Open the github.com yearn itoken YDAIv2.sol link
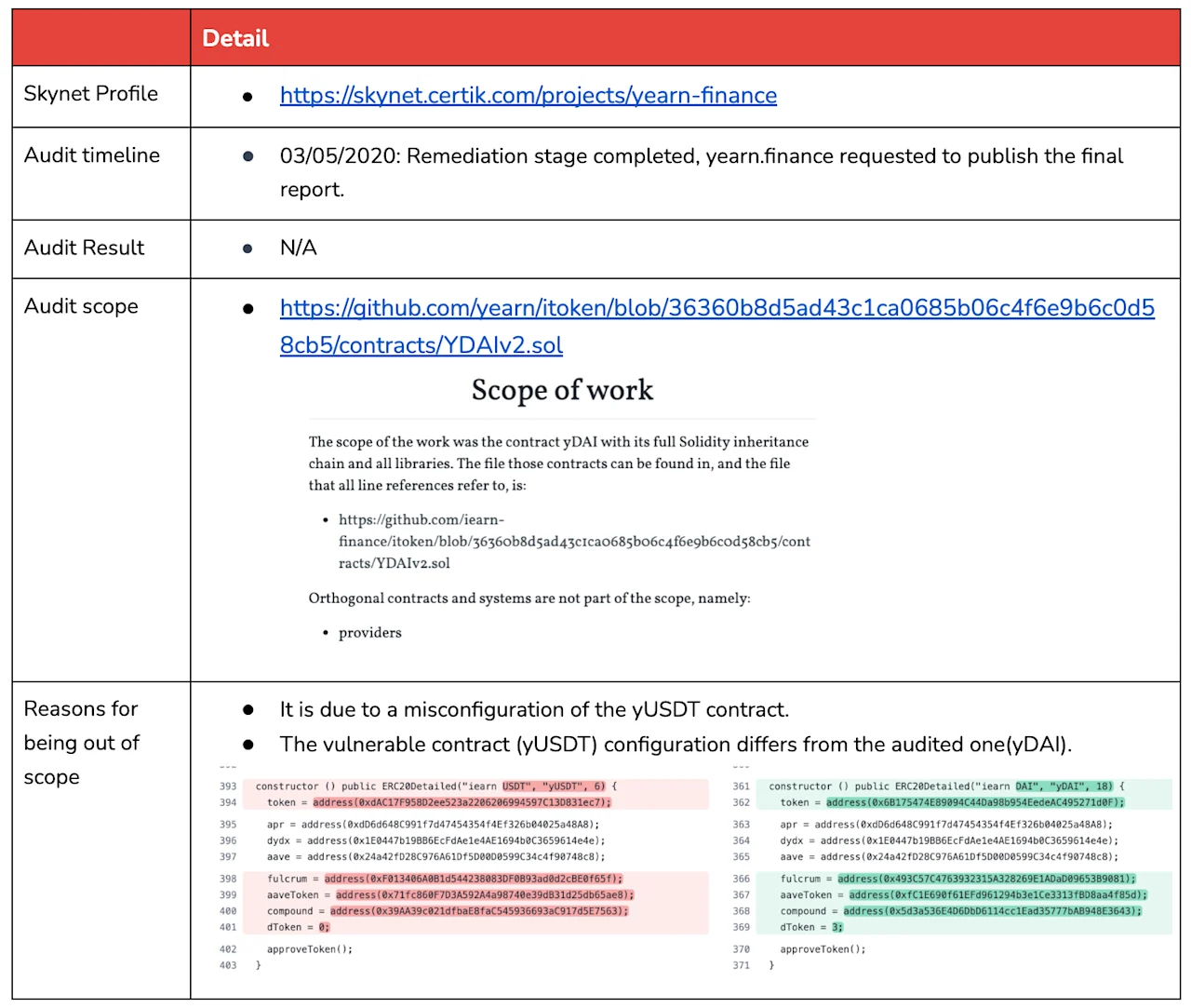1191x1008 pixels. [x=717, y=326]
